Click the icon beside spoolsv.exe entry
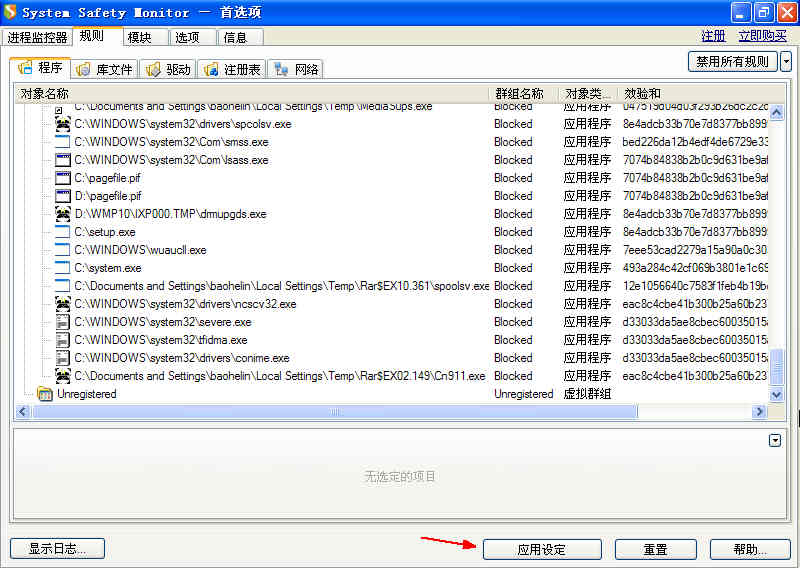This screenshot has width=800, height=568. [62, 286]
